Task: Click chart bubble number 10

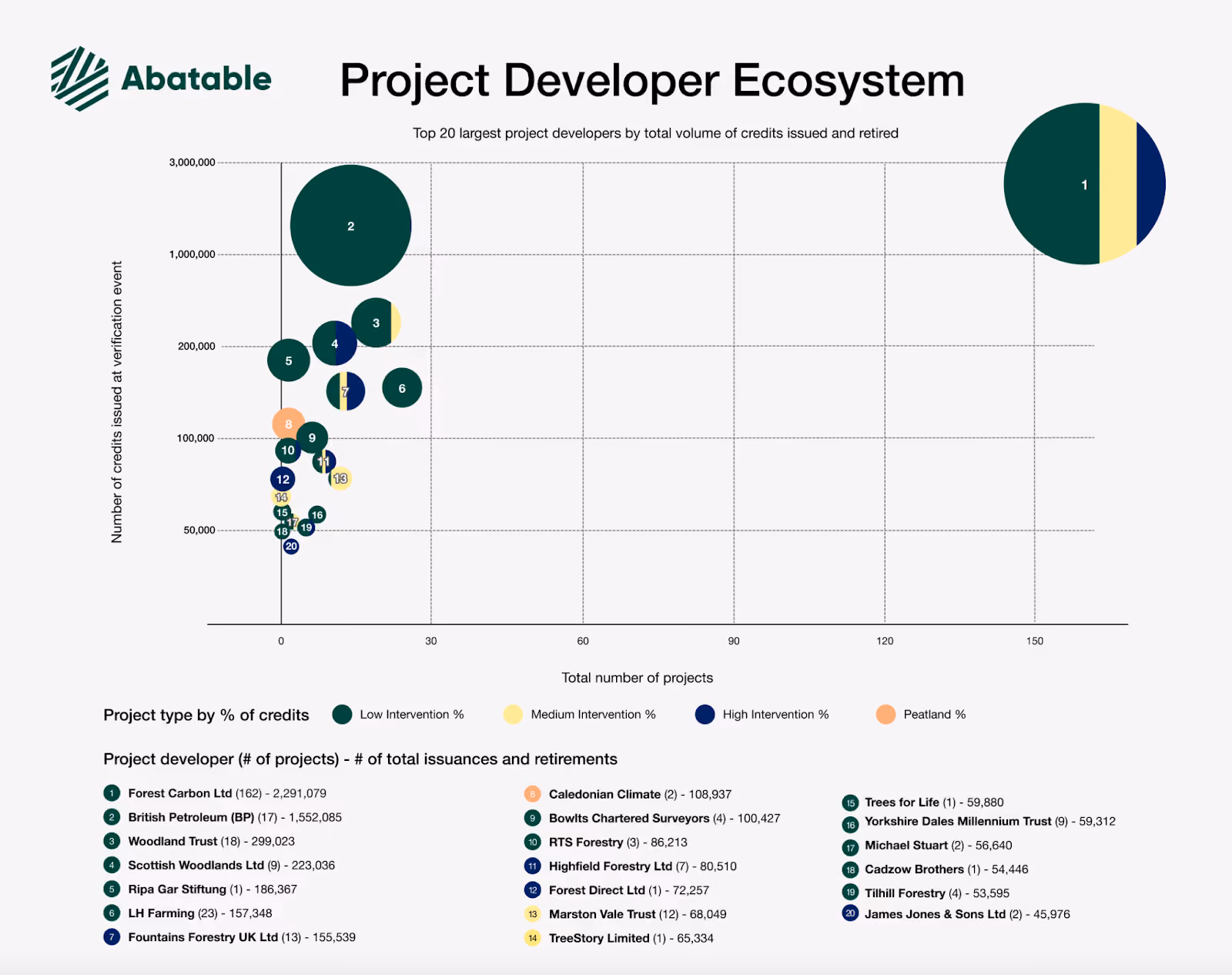Action: point(288,451)
